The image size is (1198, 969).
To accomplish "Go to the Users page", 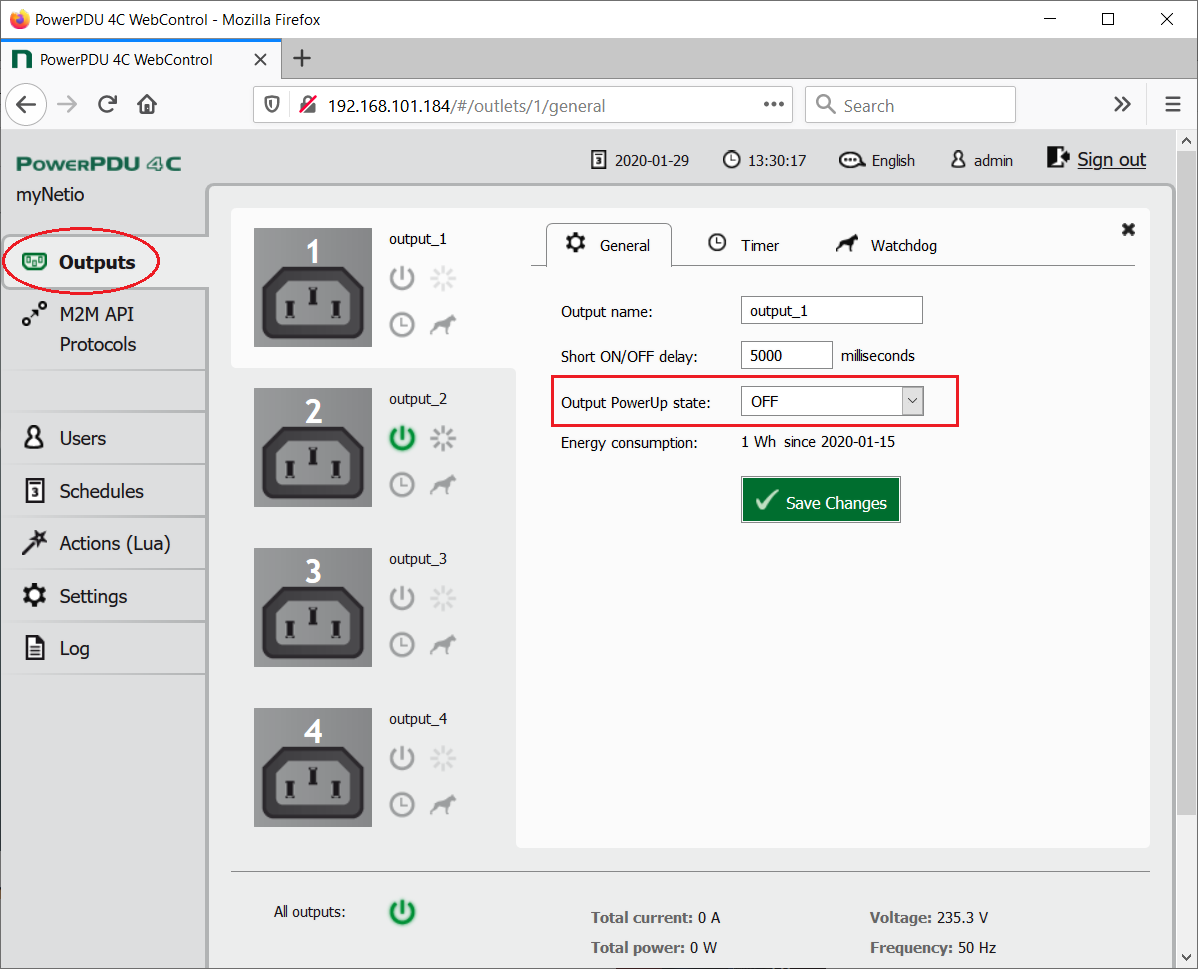I will point(105,438).
